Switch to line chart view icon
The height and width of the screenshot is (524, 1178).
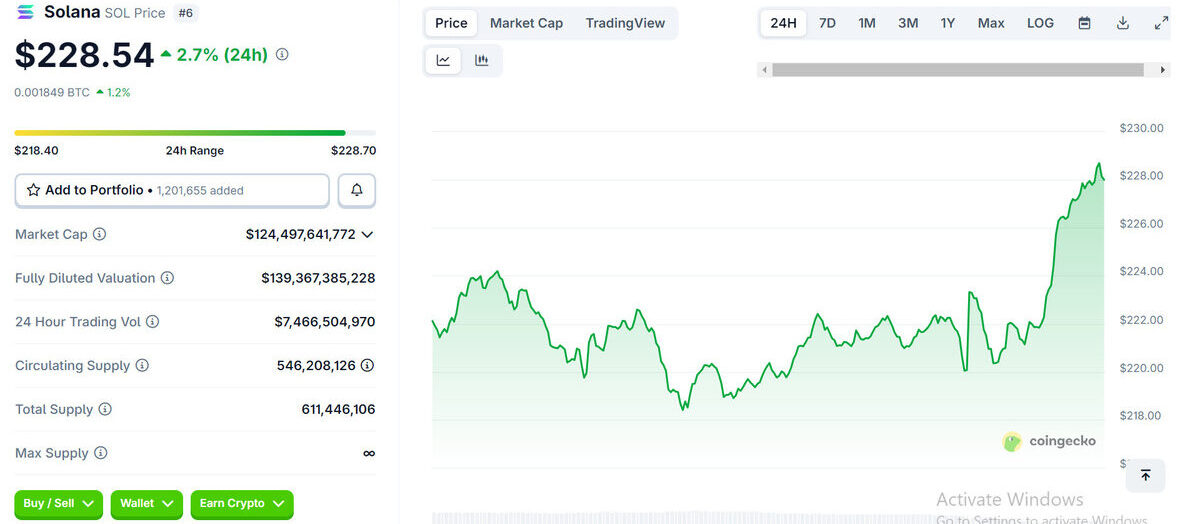pos(443,61)
